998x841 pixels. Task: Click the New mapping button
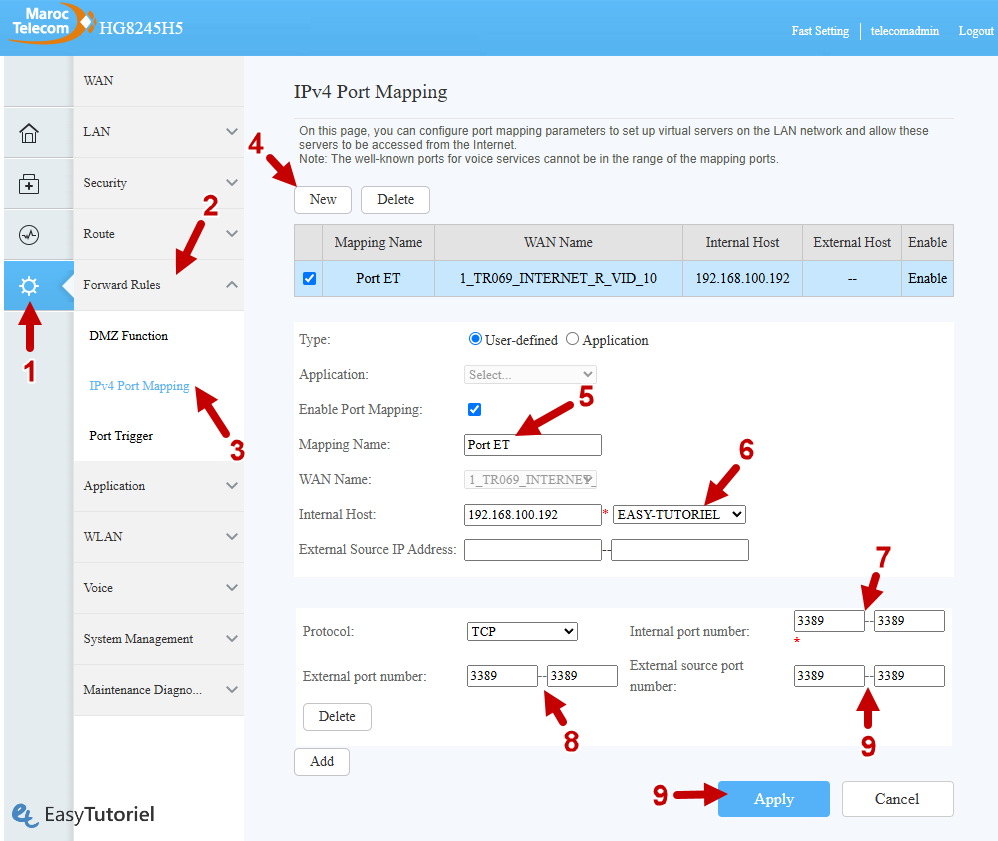click(323, 199)
